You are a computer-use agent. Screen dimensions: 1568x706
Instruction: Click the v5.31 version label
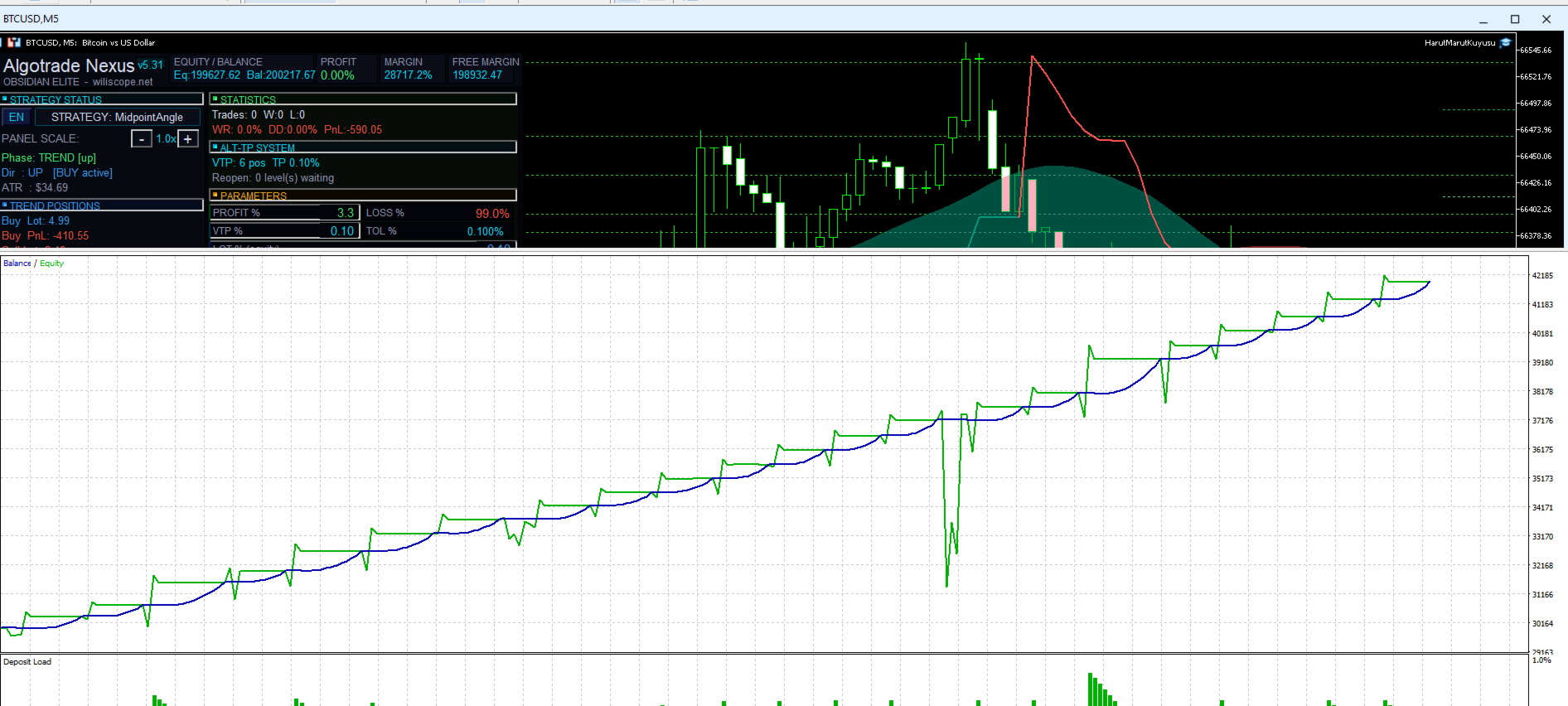click(x=151, y=65)
